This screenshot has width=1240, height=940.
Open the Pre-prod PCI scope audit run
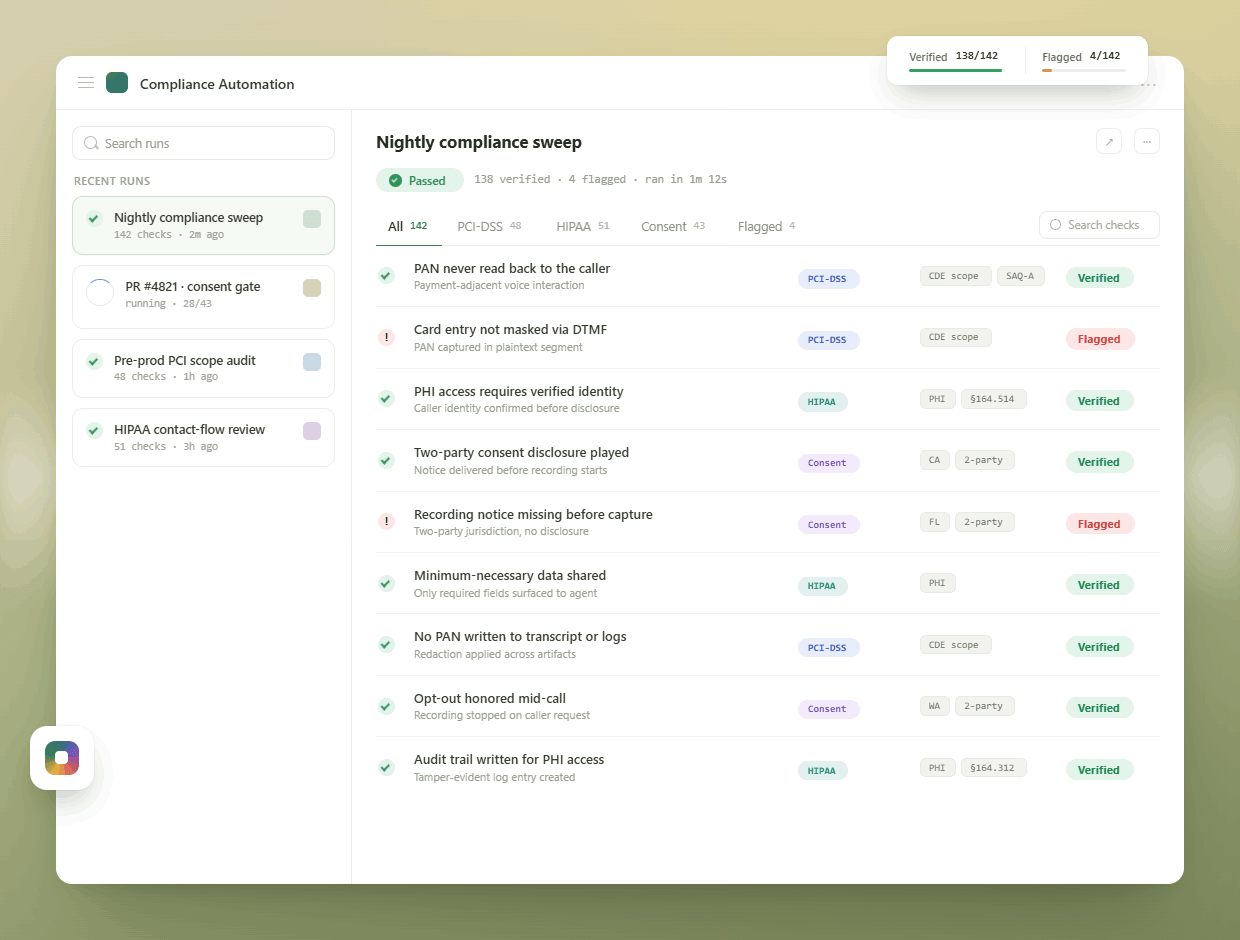[203, 368]
